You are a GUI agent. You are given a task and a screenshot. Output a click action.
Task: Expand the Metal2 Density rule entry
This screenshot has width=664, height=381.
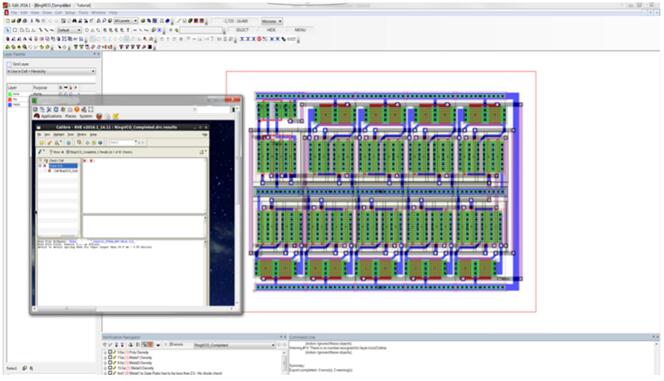point(105,363)
